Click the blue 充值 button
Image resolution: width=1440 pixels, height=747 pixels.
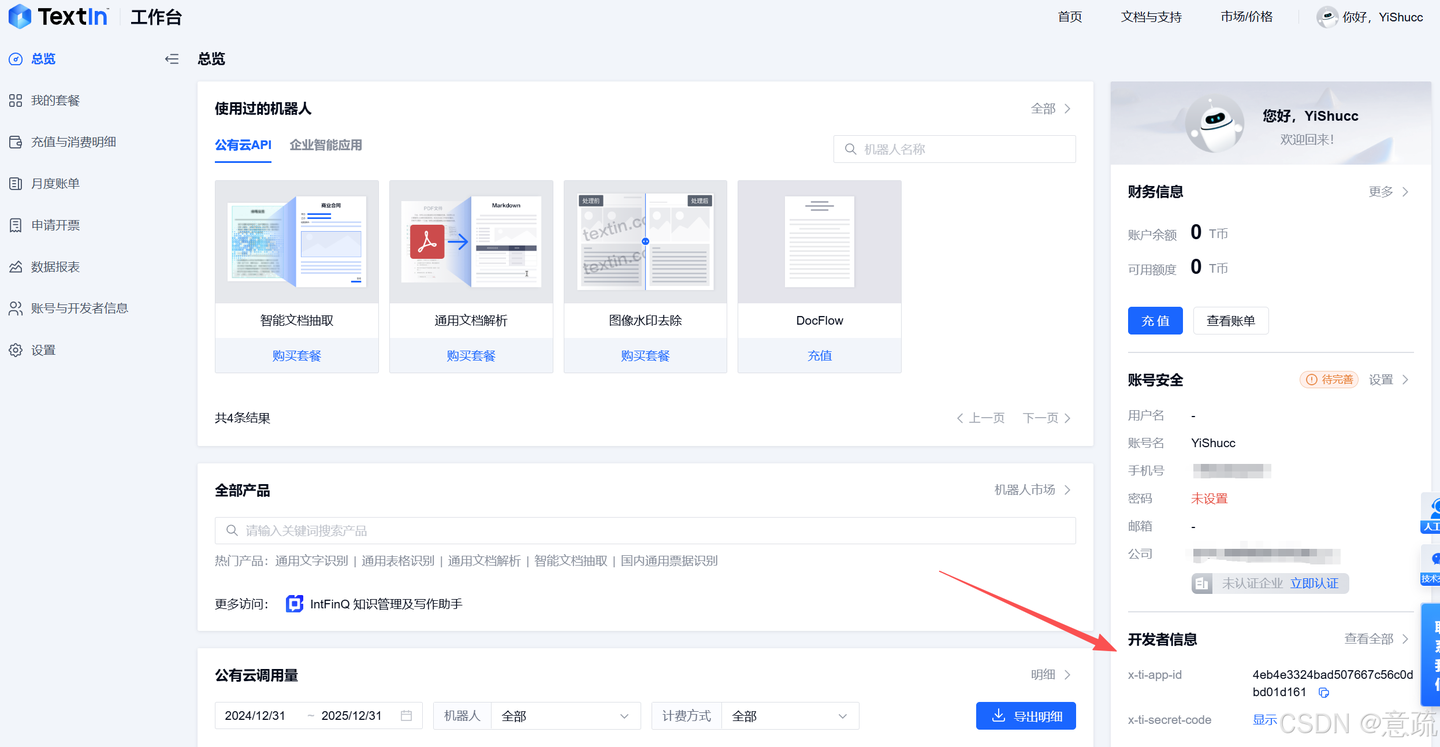pos(1155,321)
